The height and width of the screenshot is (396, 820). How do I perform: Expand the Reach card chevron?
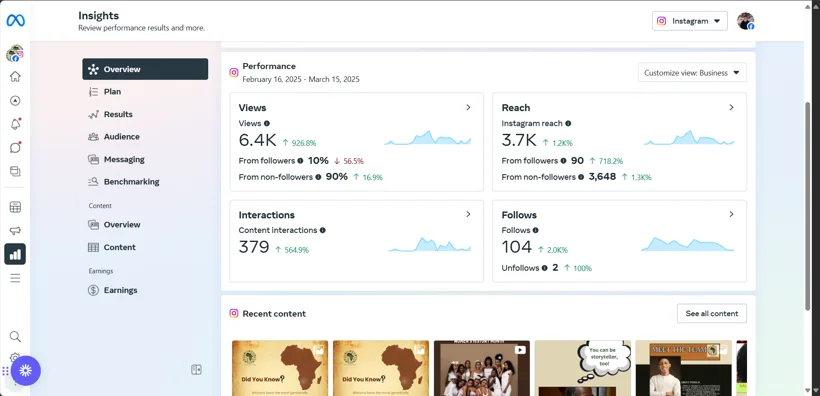click(731, 107)
